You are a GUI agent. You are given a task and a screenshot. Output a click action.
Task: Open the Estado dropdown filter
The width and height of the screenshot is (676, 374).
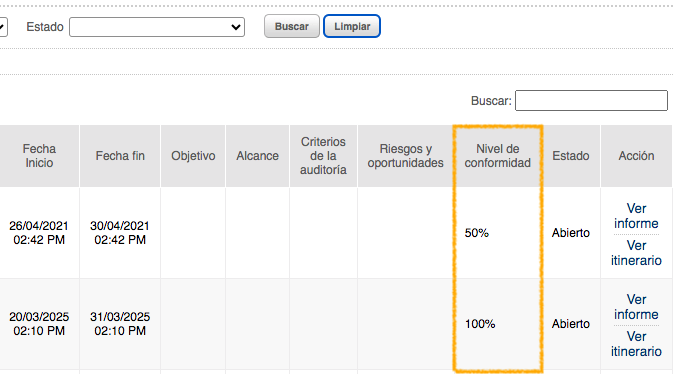(157, 27)
